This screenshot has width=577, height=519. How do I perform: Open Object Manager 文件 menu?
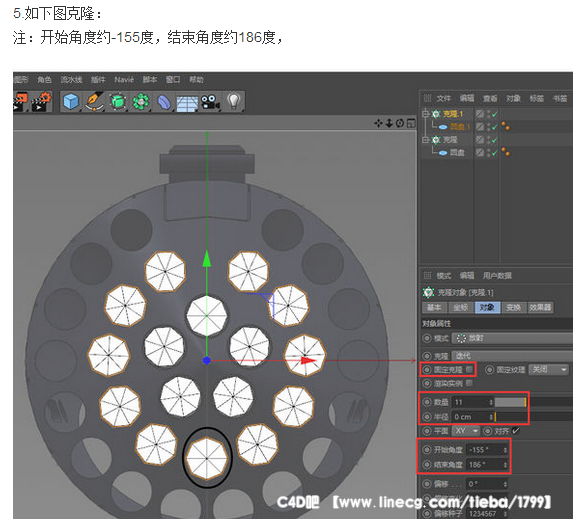[443, 98]
